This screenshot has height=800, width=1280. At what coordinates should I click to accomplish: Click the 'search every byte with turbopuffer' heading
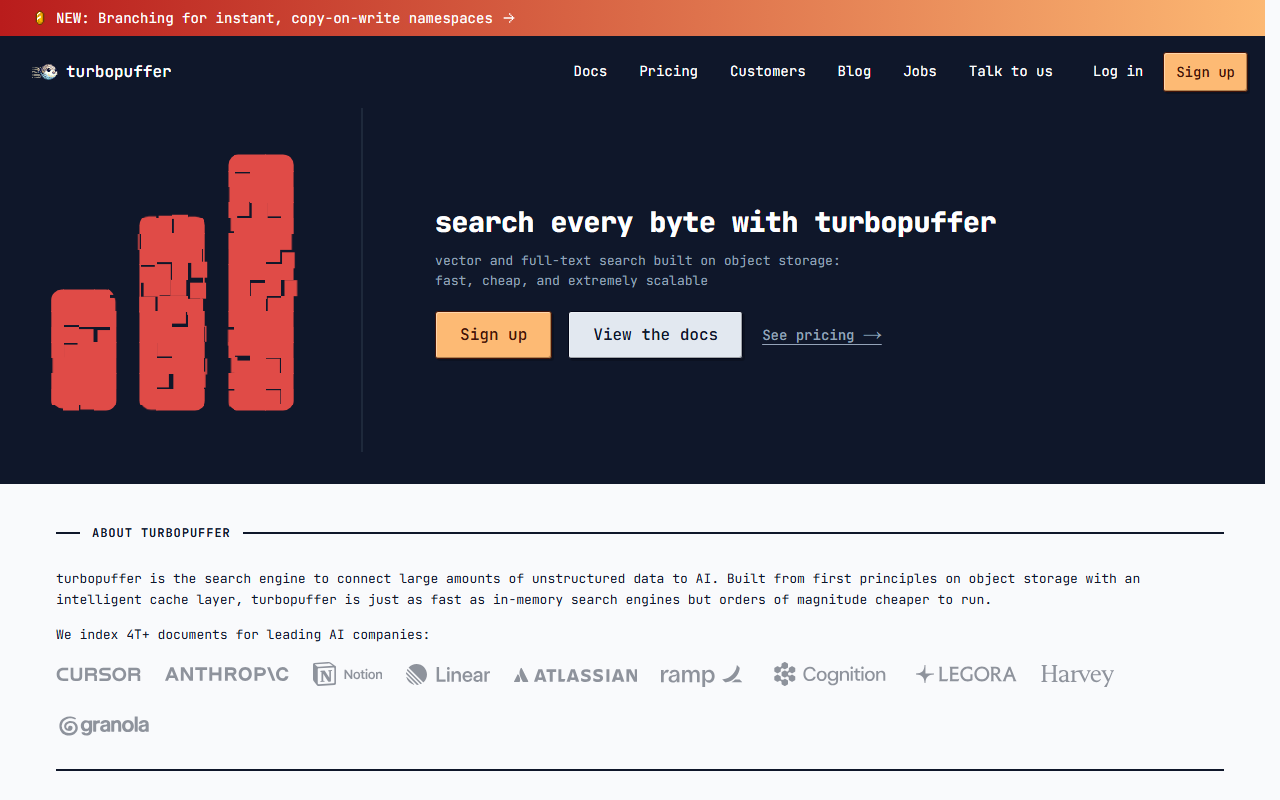point(716,222)
